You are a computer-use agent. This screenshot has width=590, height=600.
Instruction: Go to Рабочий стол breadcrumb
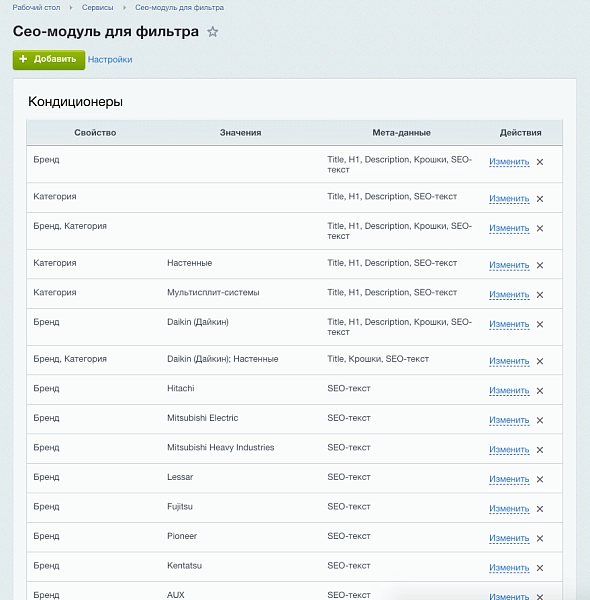[36, 8]
